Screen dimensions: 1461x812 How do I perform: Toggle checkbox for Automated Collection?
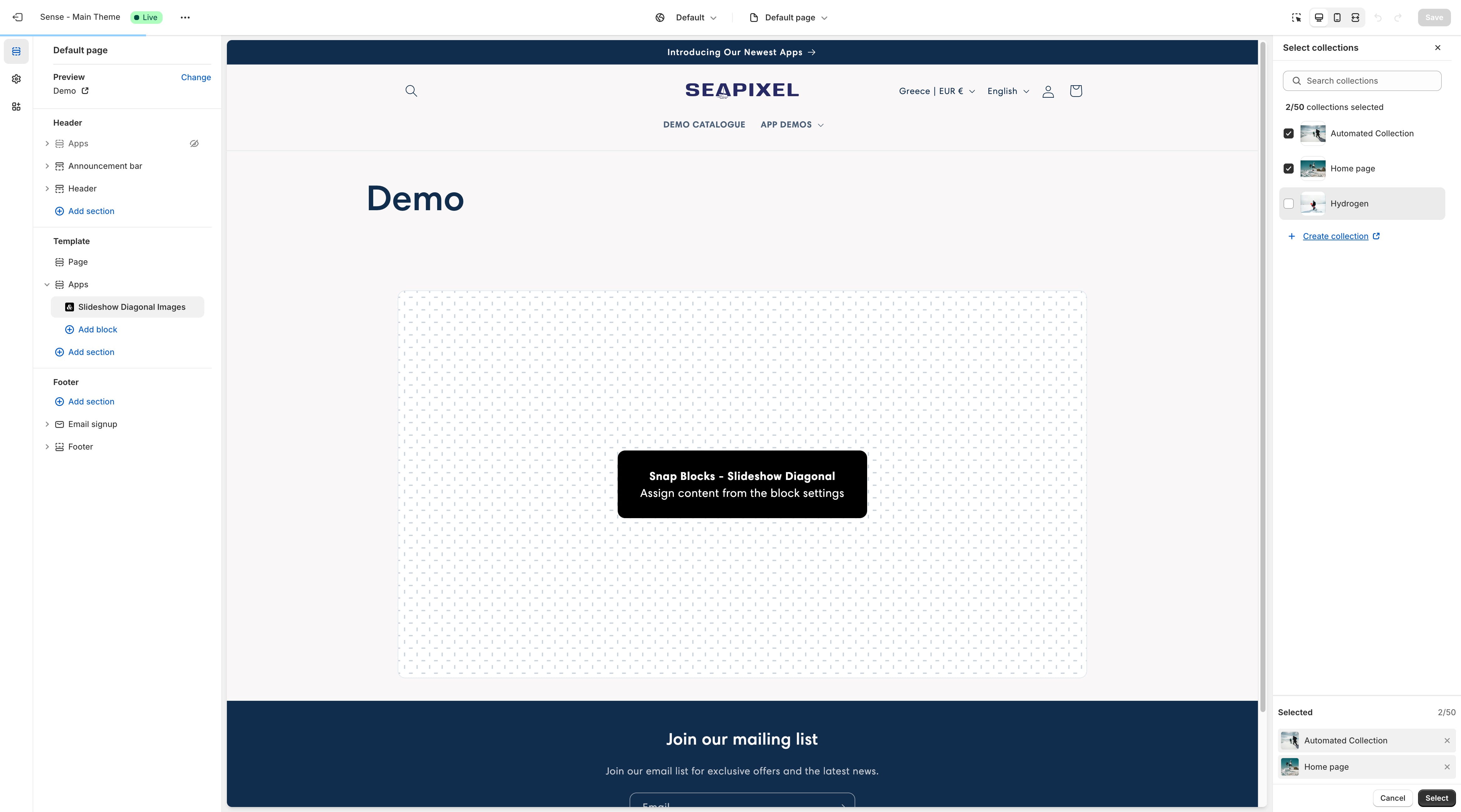pos(1289,133)
